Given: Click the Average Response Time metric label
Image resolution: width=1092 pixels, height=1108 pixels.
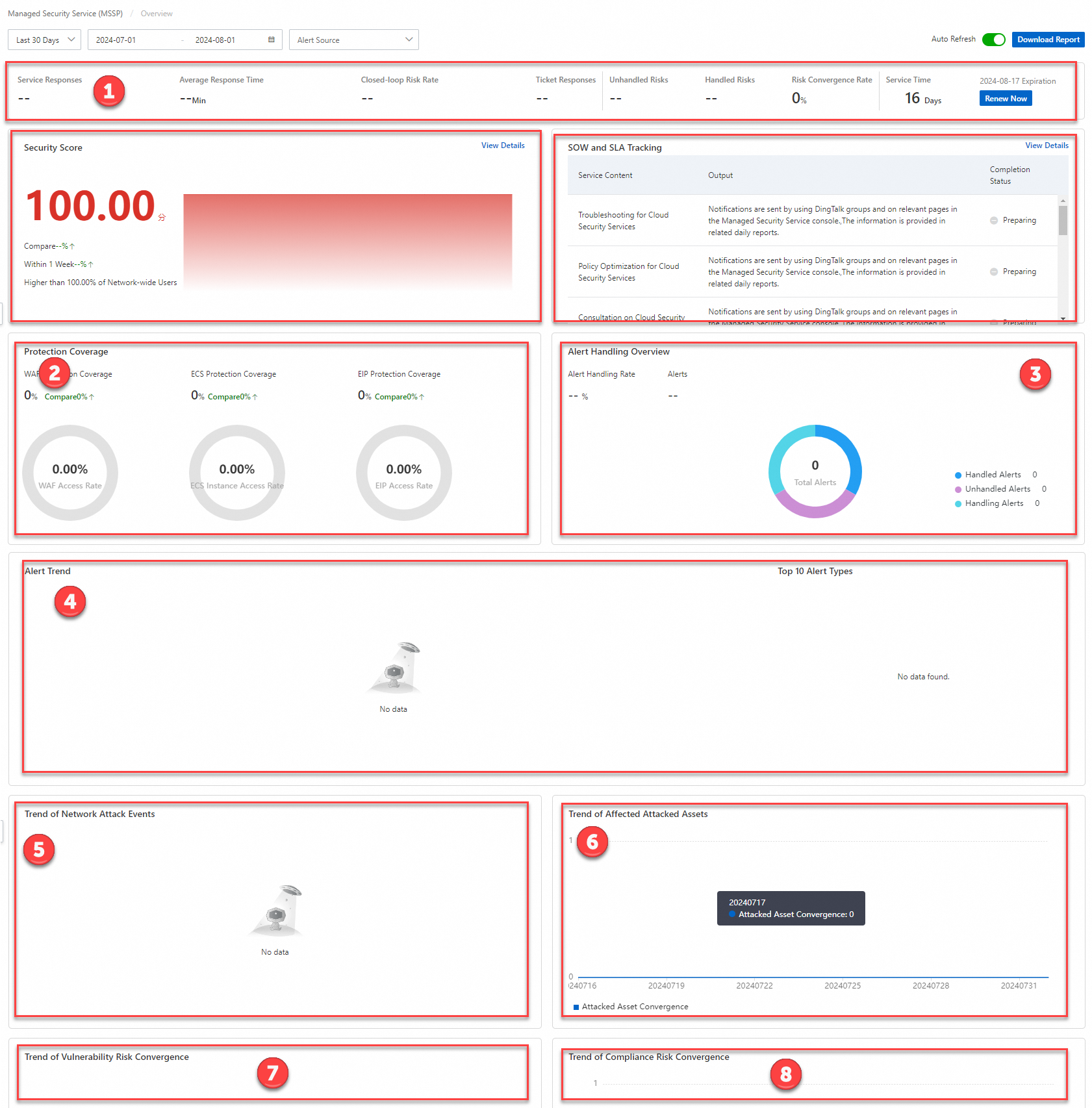Looking at the screenshot, I should pyautogui.click(x=222, y=80).
